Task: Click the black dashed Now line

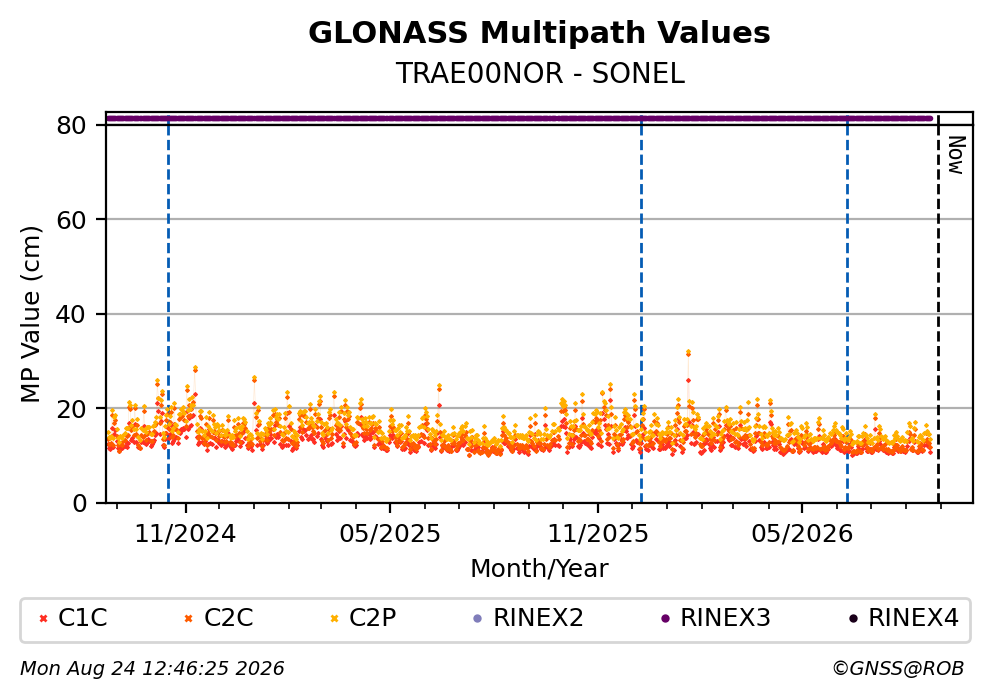Action: [x=938, y=309]
